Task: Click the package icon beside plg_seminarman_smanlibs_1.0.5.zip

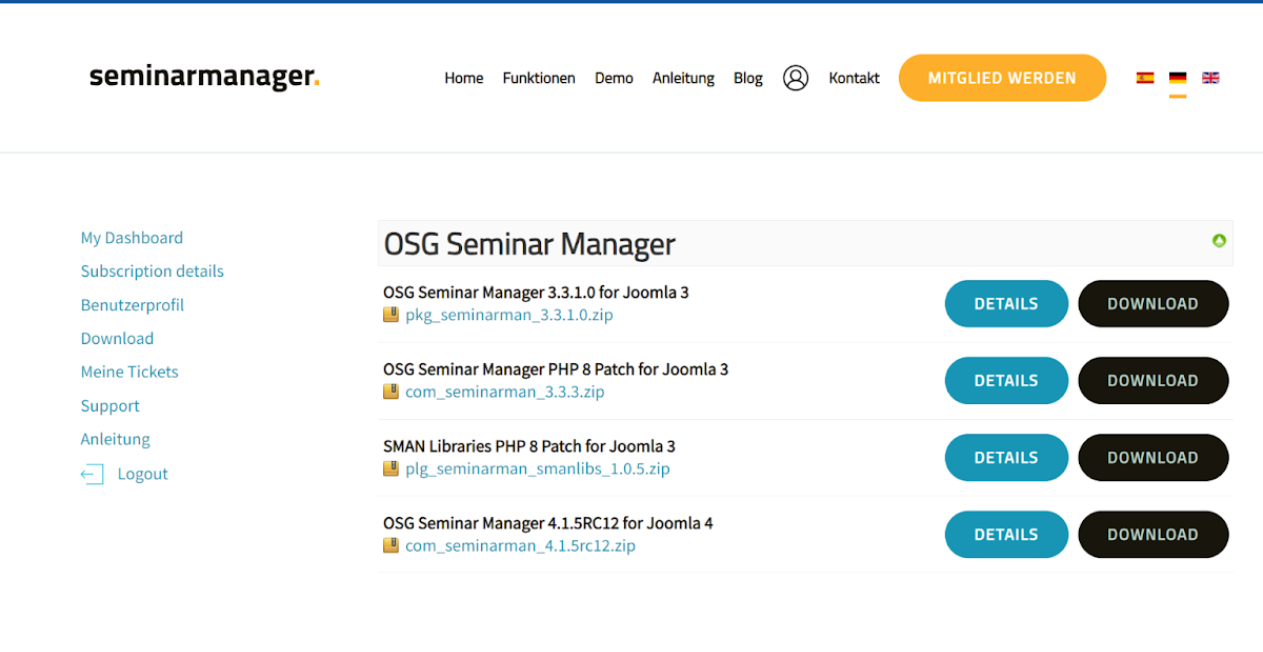Action: point(390,468)
